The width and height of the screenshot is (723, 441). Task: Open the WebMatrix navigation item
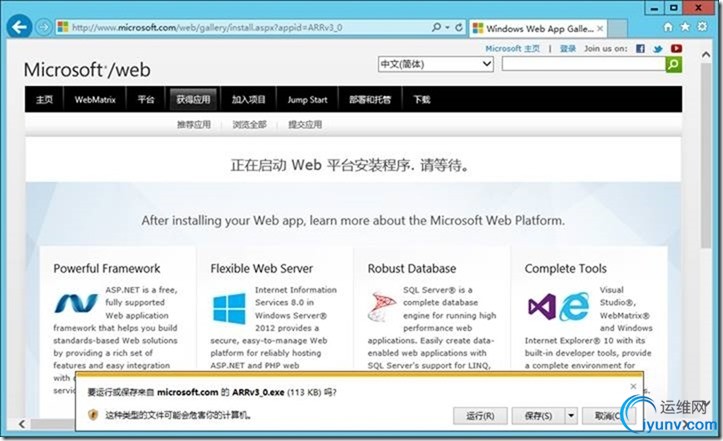click(95, 99)
